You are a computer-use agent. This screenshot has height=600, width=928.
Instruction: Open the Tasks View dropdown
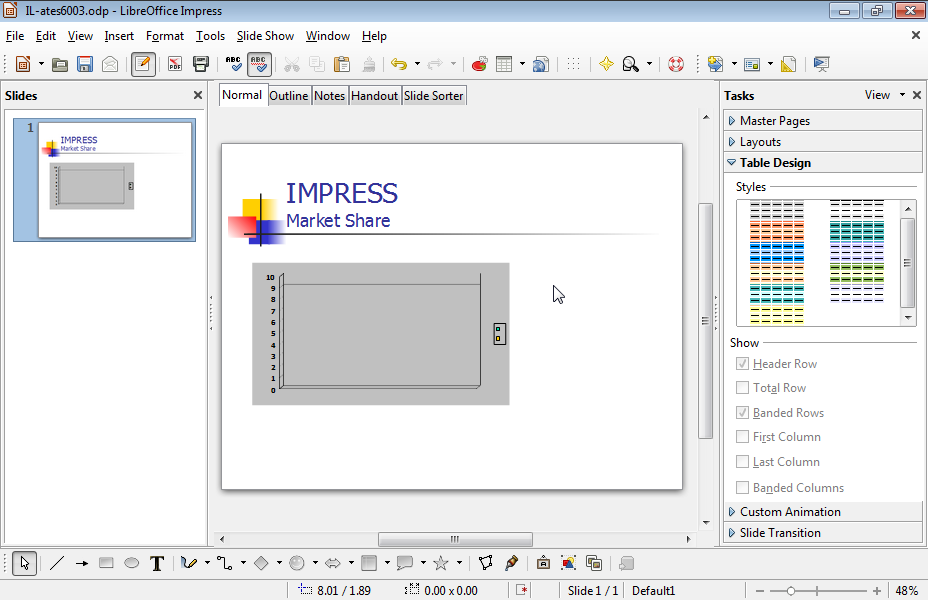pyautogui.click(x=884, y=95)
